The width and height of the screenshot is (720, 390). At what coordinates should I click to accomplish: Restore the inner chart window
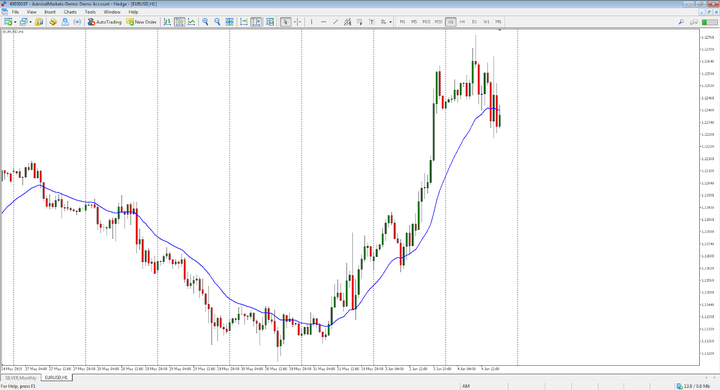point(708,12)
